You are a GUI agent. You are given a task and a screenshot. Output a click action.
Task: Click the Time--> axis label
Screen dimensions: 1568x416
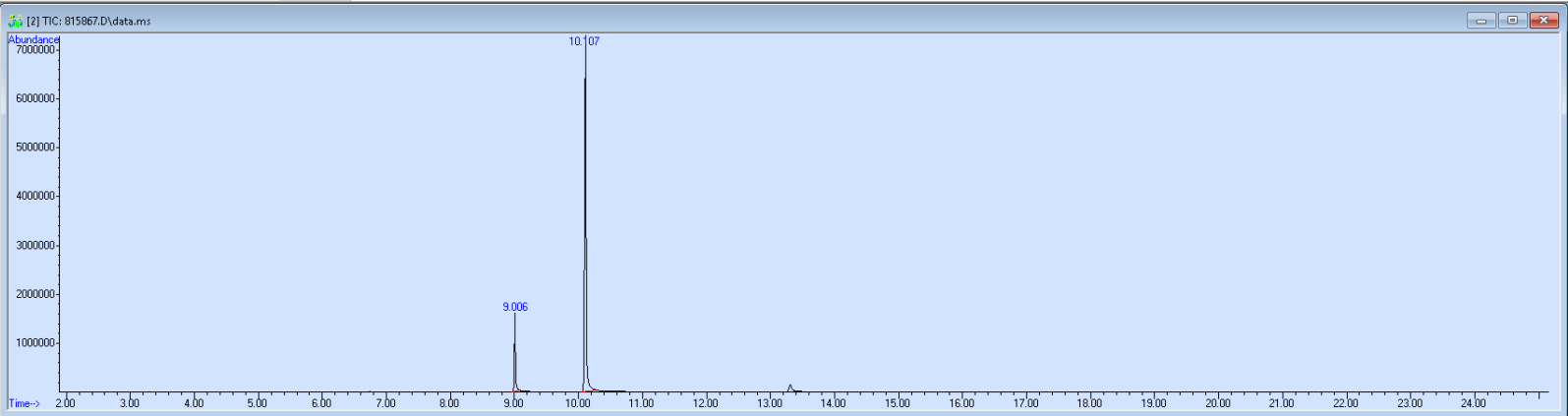point(25,403)
